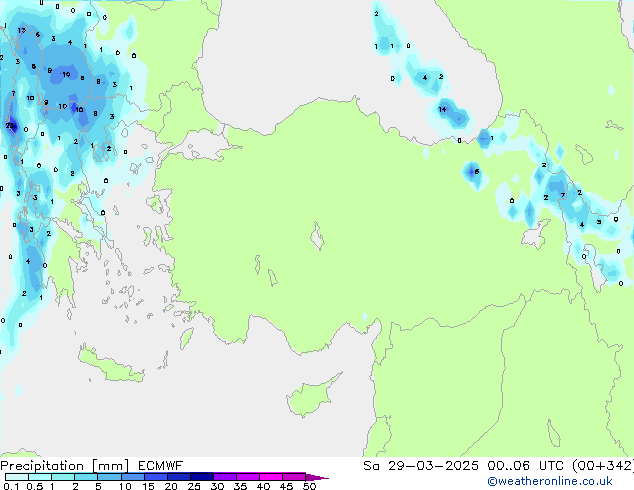Click the '35' legend label

point(240,486)
